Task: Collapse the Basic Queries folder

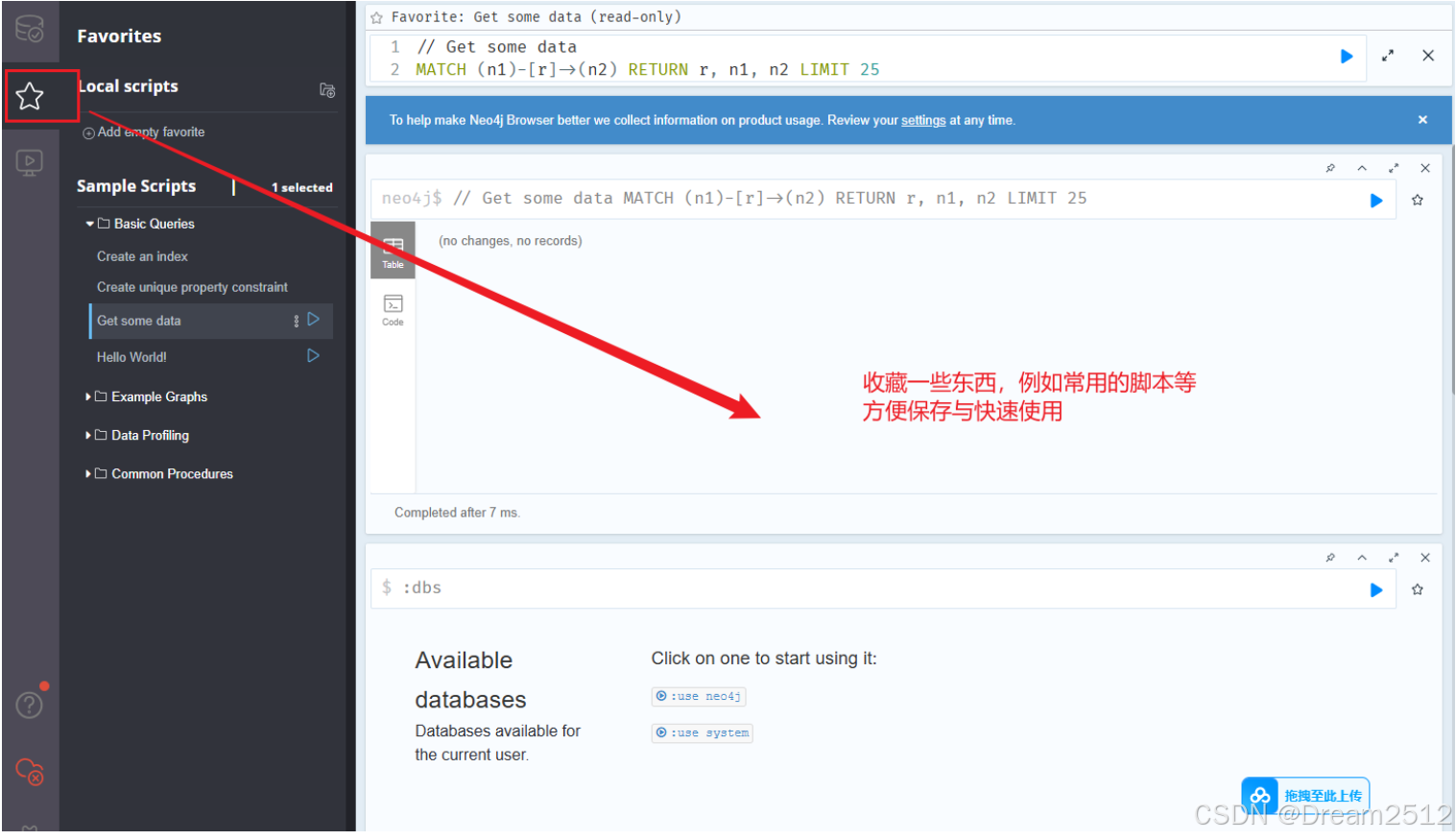Action: click(x=140, y=224)
